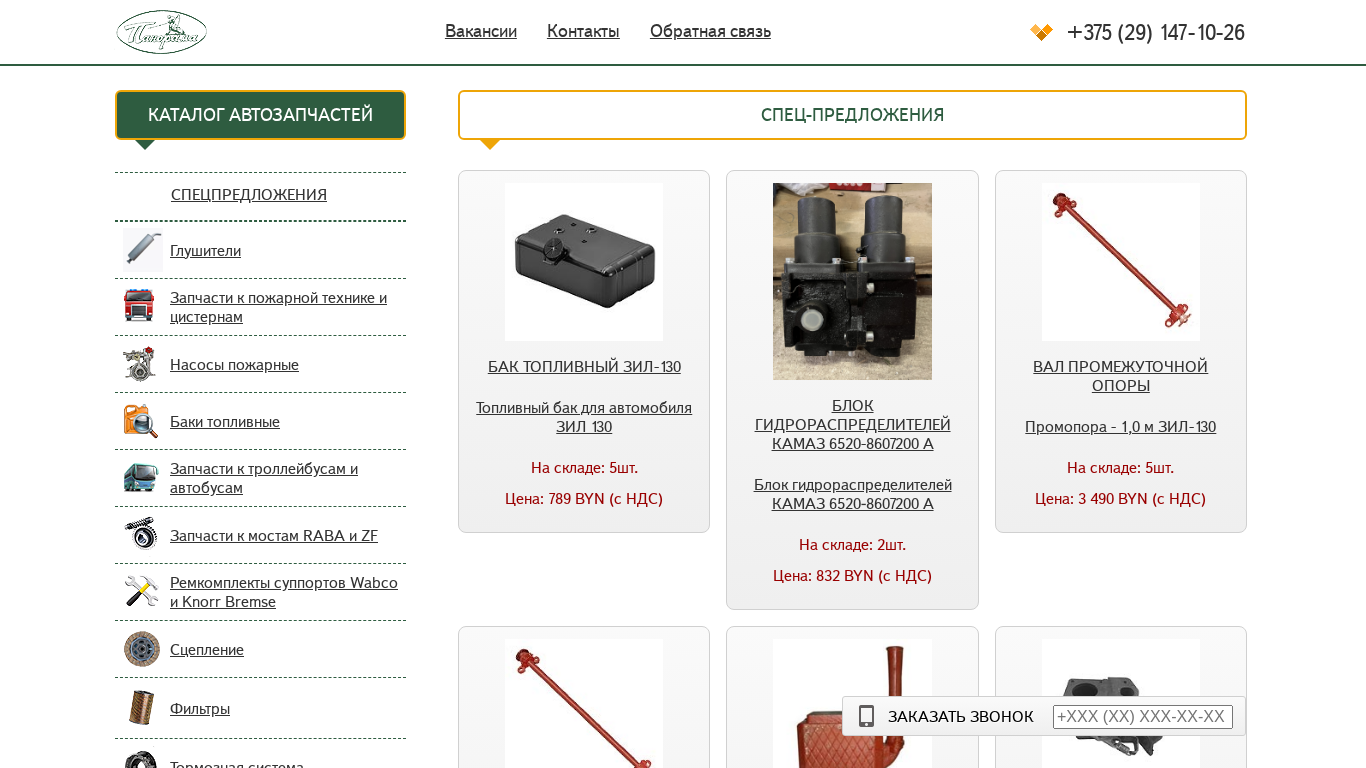Image resolution: width=1366 pixels, height=768 pixels.
Task: Click the intermediate support shaft product image
Action: pos(1121,262)
